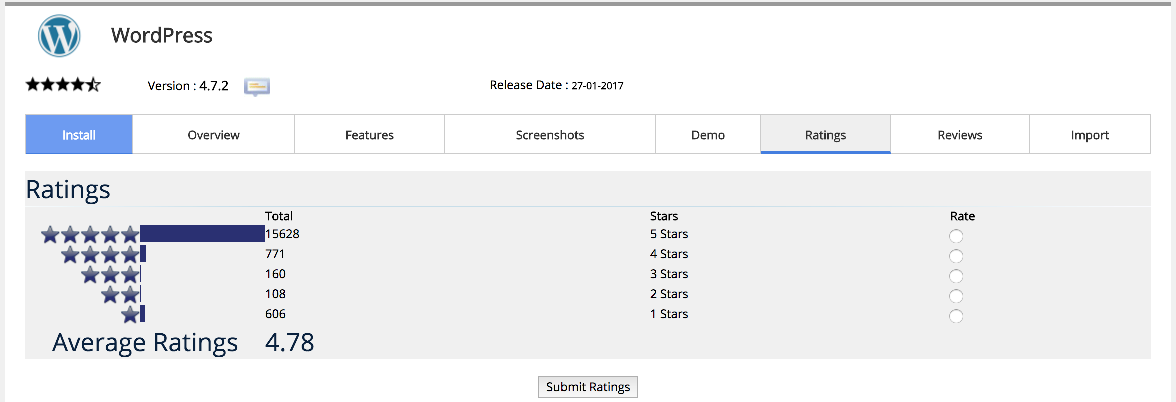Screen dimensions: 1176x402
Task: Select the 4 Stars rate radio button
Action: pyautogui.click(x=956, y=256)
